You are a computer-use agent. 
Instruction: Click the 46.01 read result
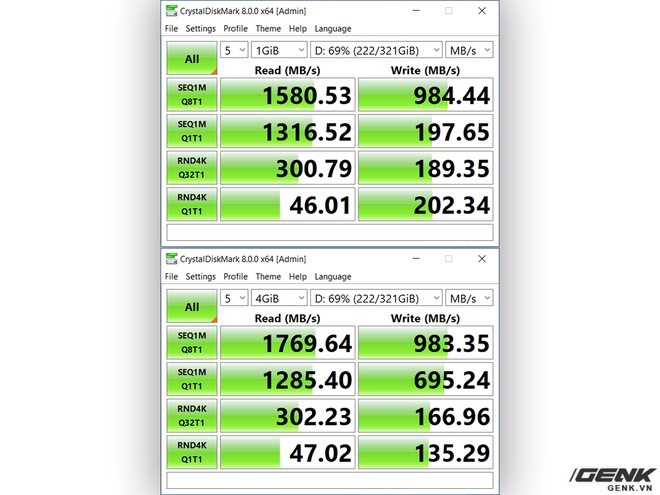point(288,205)
